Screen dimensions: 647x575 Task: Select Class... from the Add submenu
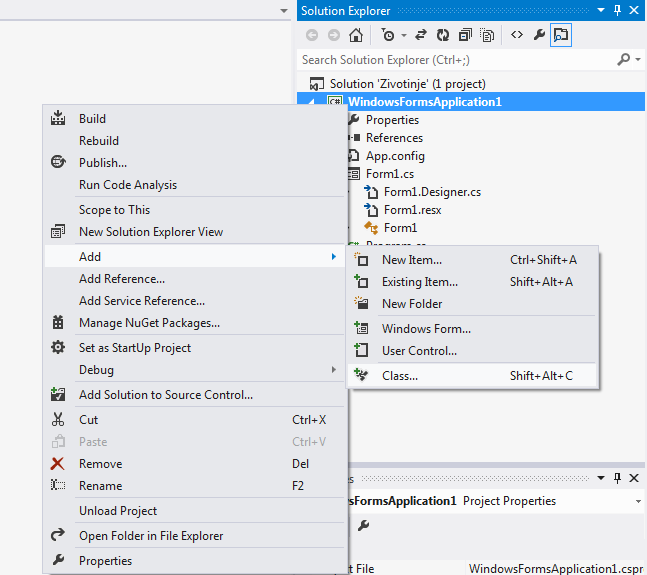coord(400,376)
